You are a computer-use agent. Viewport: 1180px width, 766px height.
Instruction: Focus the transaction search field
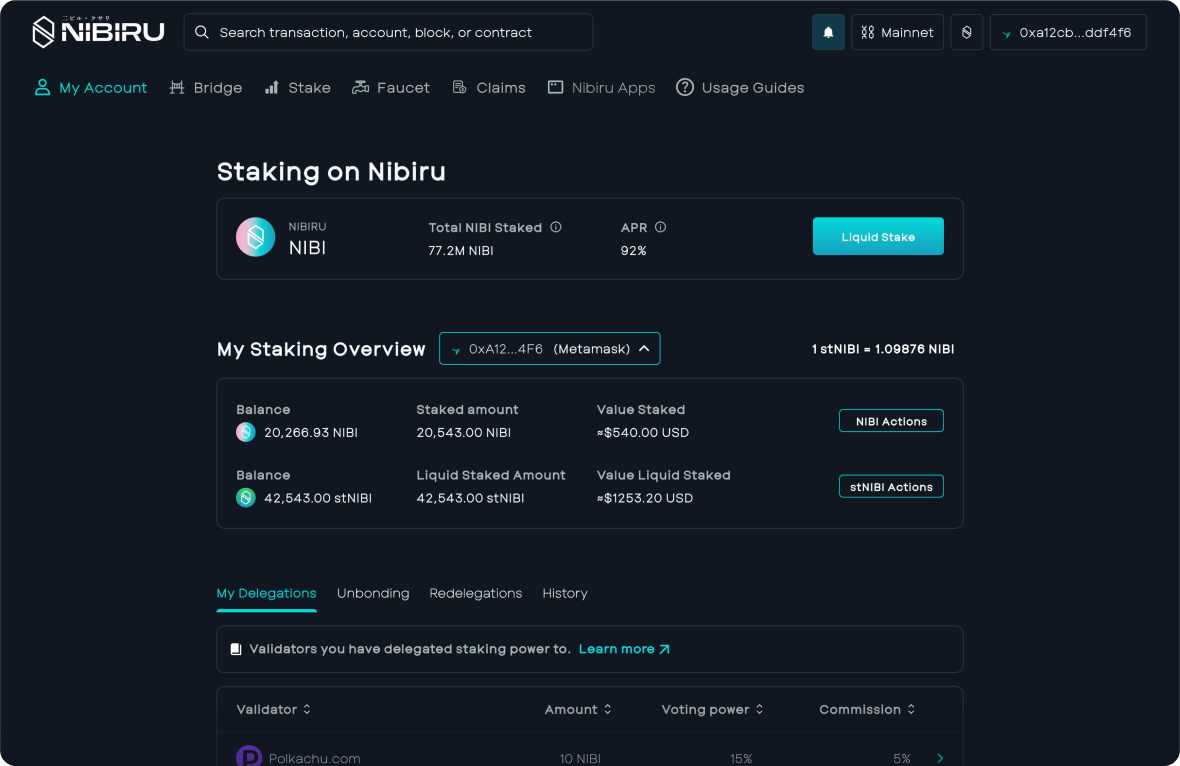pyautogui.click(x=388, y=32)
